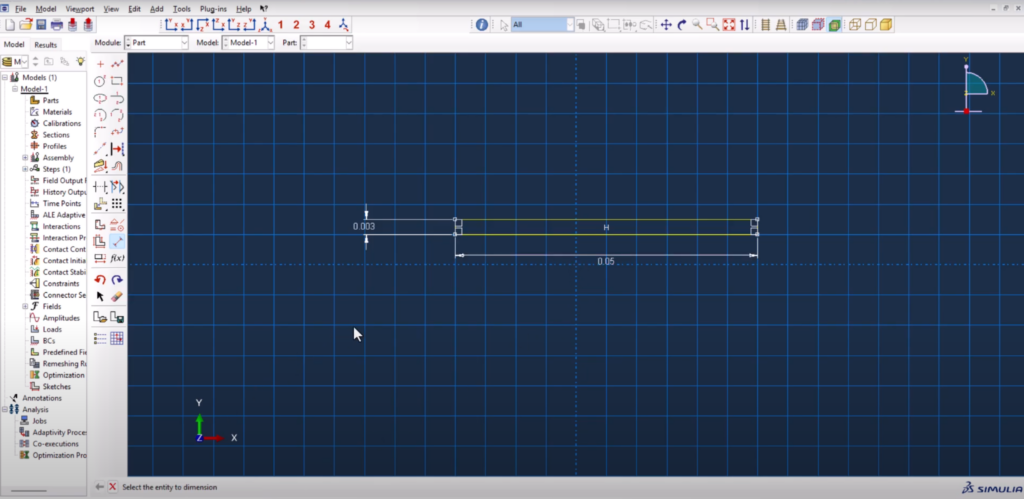Click the Query information icon
The height and width of the screenshot is (499, 1024).
(x=481, y=25)
